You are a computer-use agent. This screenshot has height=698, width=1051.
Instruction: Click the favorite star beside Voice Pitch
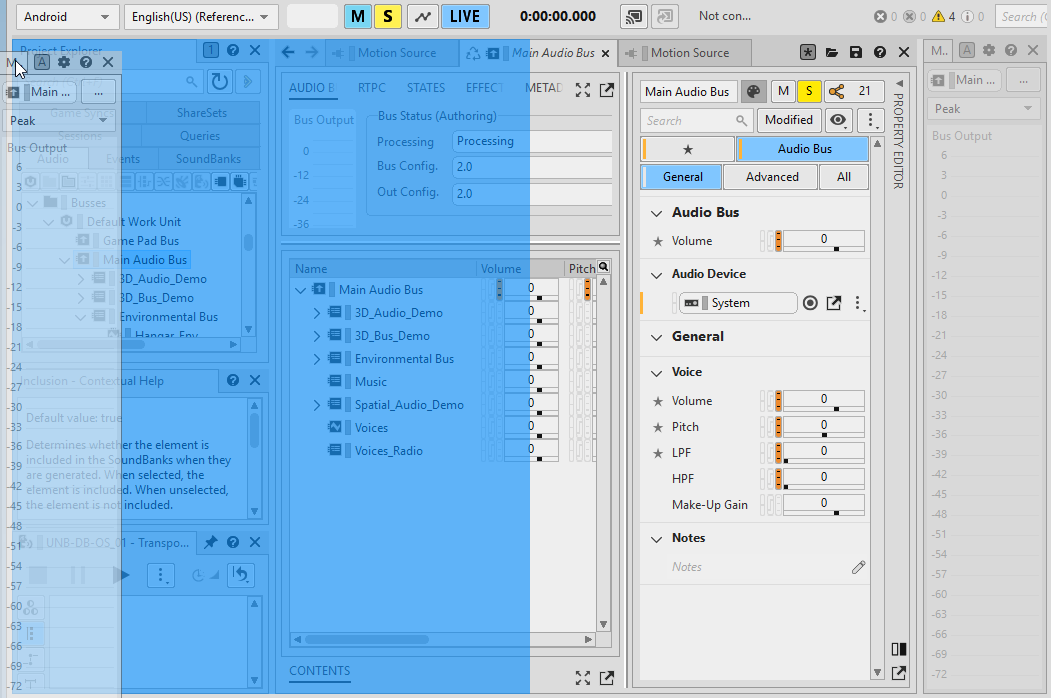pos(657,427)
